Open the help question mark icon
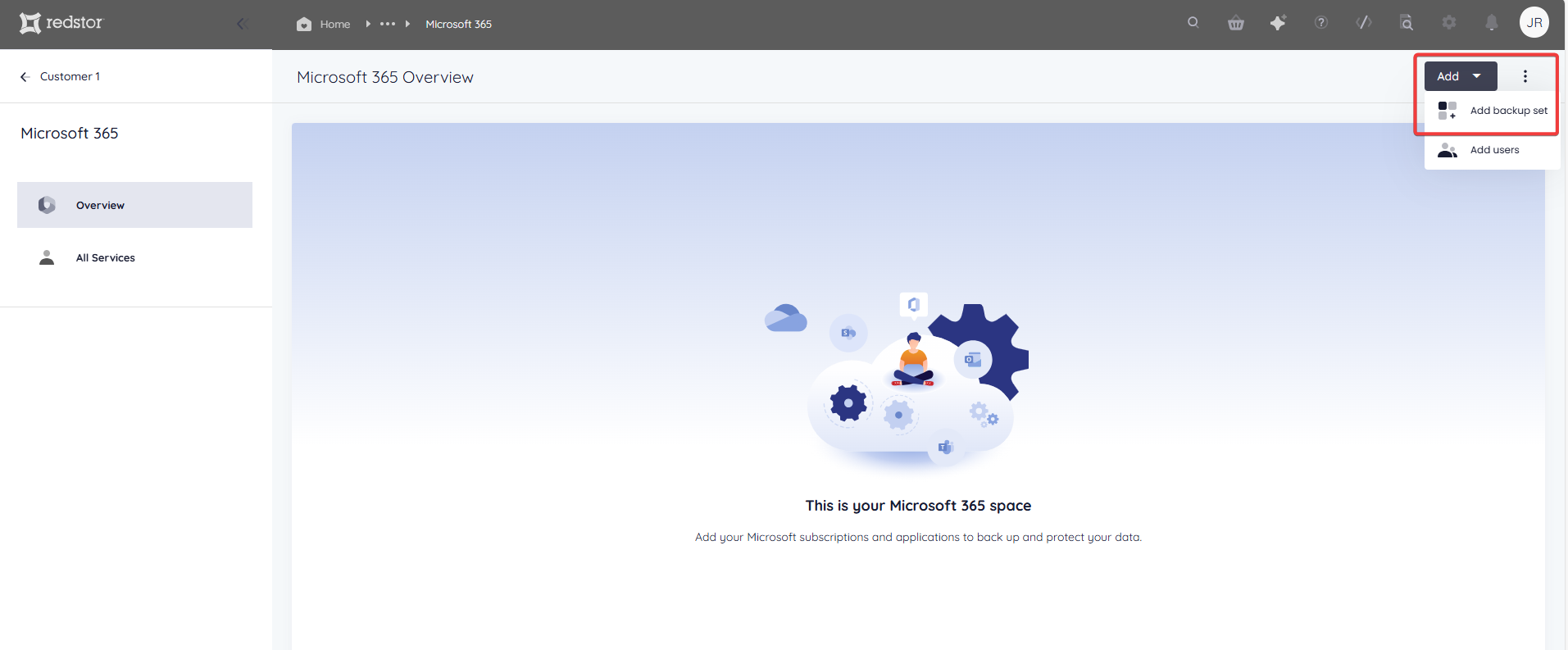The height and width of the screenshot is (650, 1568). [x=1321, y=22]
